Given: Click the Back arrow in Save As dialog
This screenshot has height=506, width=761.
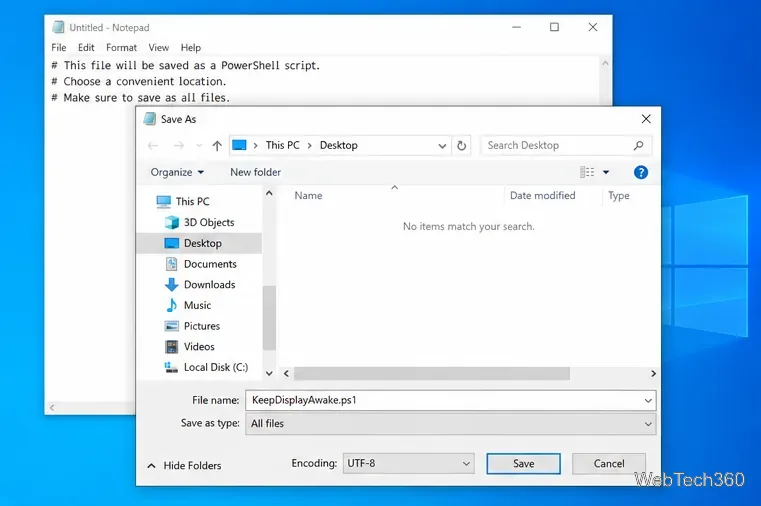Looking at the screenshot, I should (153, 146).
